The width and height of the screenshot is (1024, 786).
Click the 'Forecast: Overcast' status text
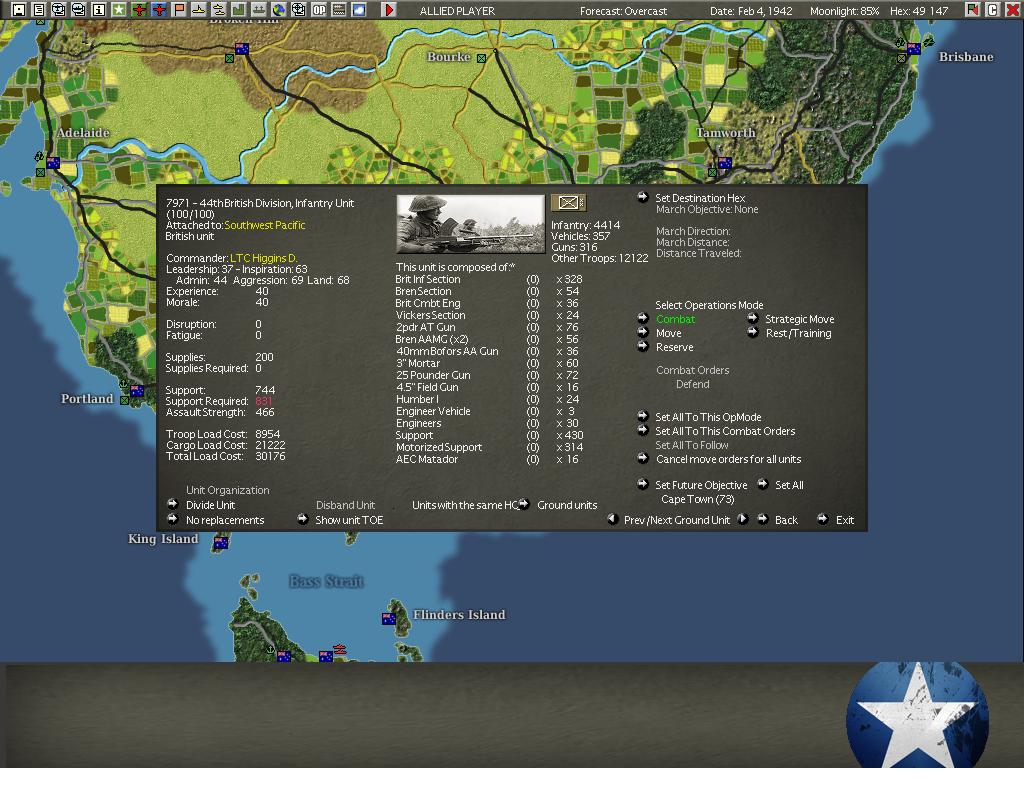(x=623, y=11)
